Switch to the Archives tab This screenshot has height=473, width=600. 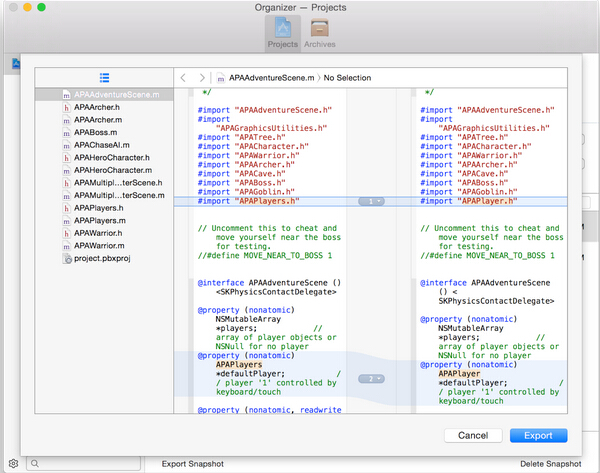(321, 34)
